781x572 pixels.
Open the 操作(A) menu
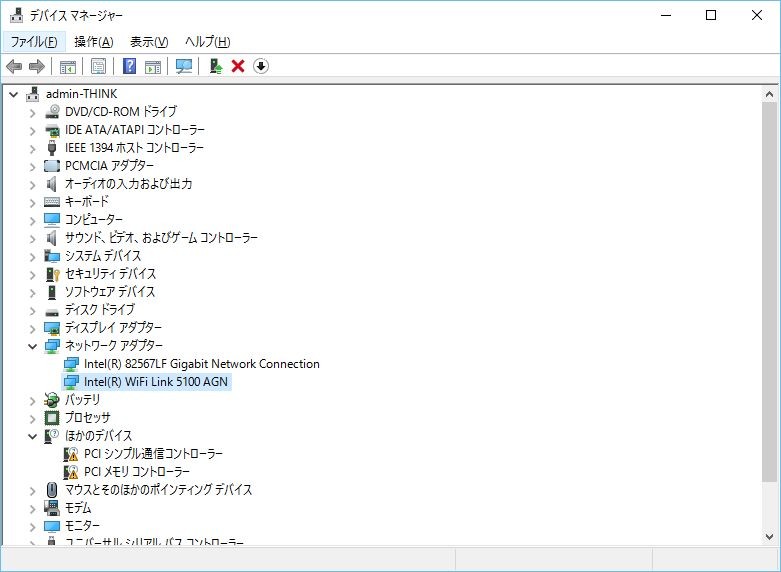[x=93, y=41]
